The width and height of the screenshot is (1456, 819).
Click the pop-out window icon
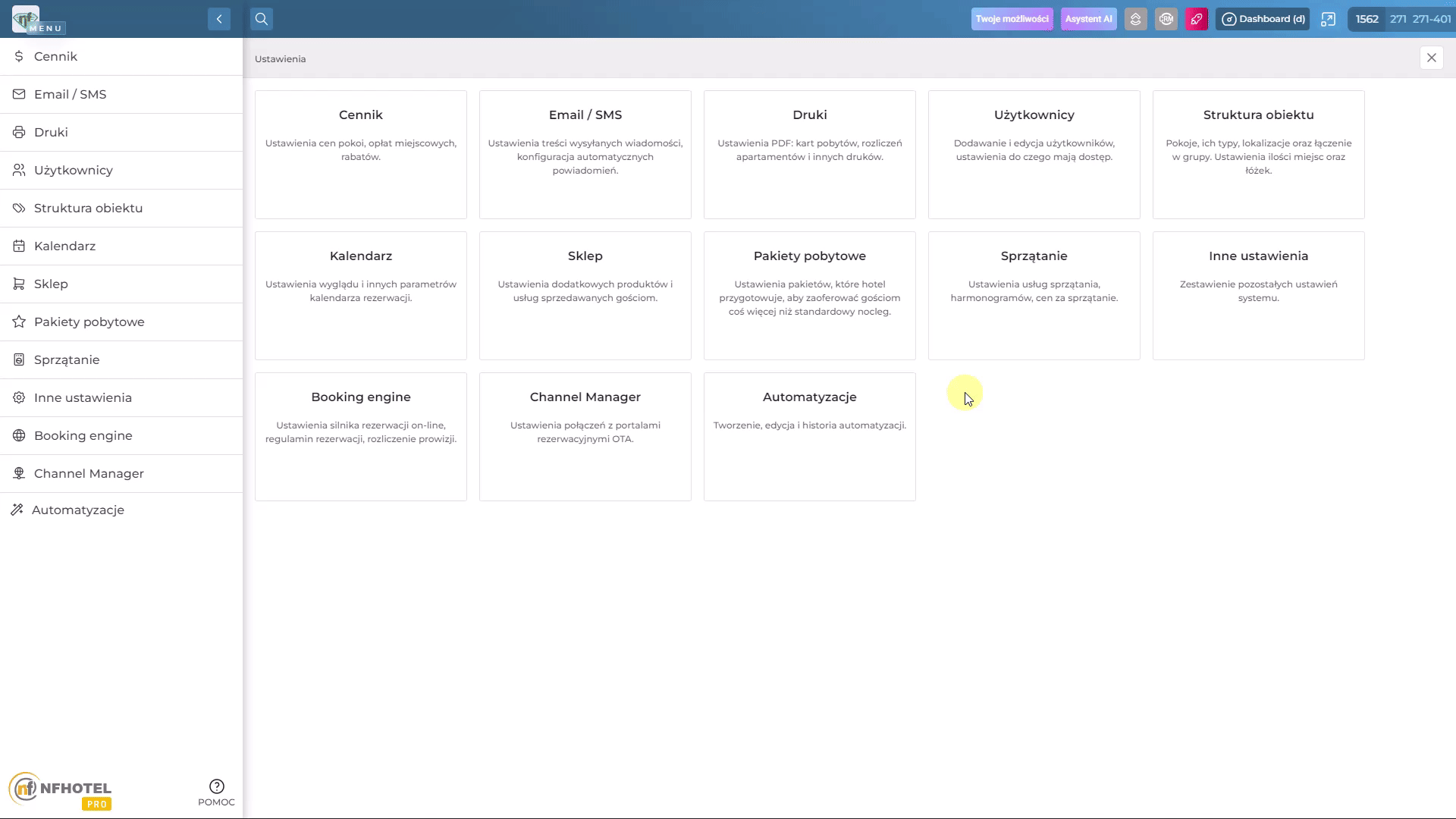1328,19
